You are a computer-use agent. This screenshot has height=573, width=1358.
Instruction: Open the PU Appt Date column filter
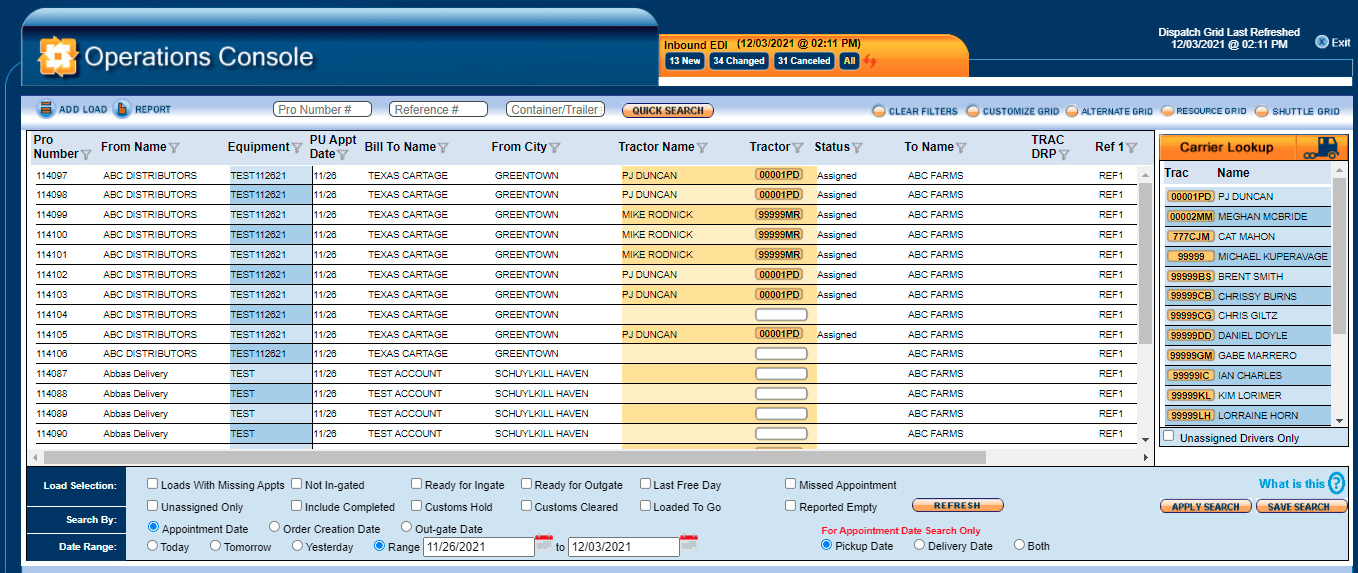click(343, 154)
